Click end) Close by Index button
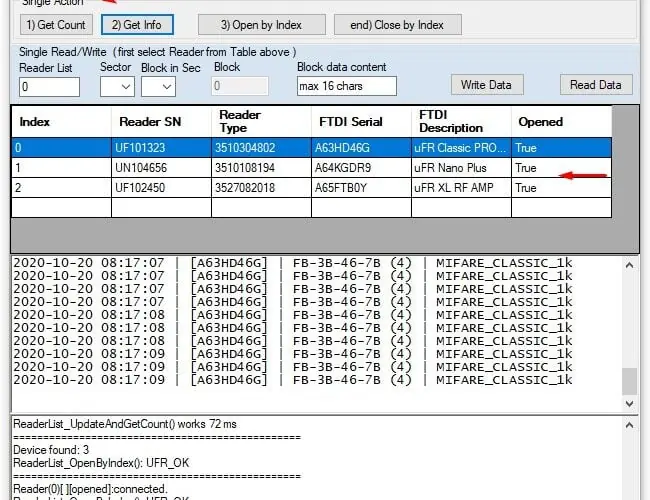This screenshot has height=500, width=650. [x=398, y=25]
